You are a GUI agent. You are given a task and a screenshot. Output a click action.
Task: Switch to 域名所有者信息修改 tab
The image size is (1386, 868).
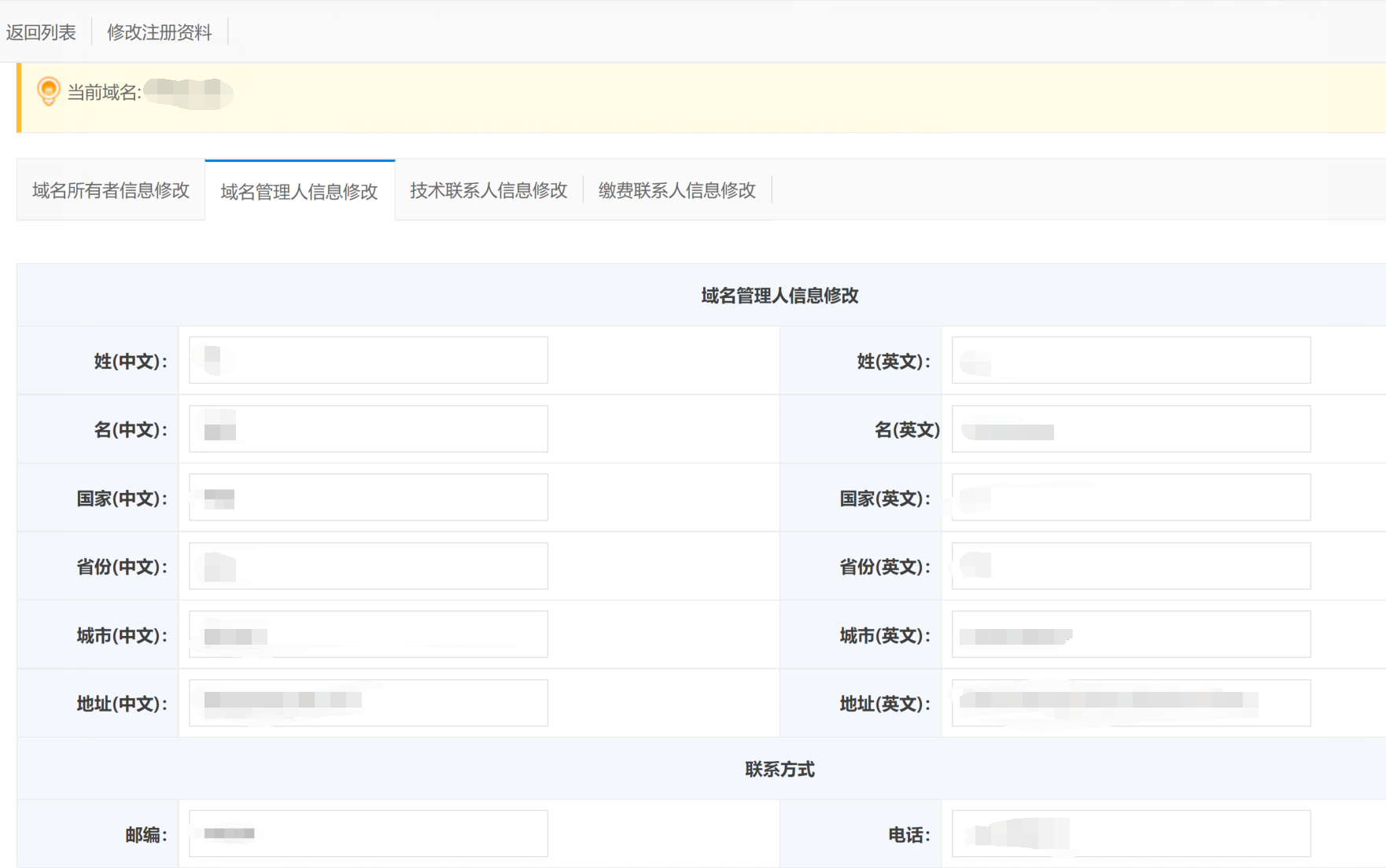coord(111,190)
